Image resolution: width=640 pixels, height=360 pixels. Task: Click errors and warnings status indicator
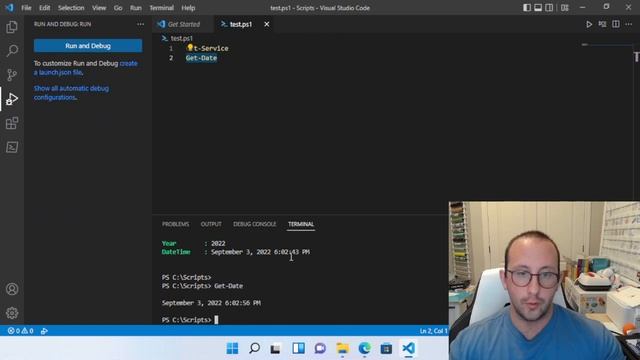coord(20,331)
